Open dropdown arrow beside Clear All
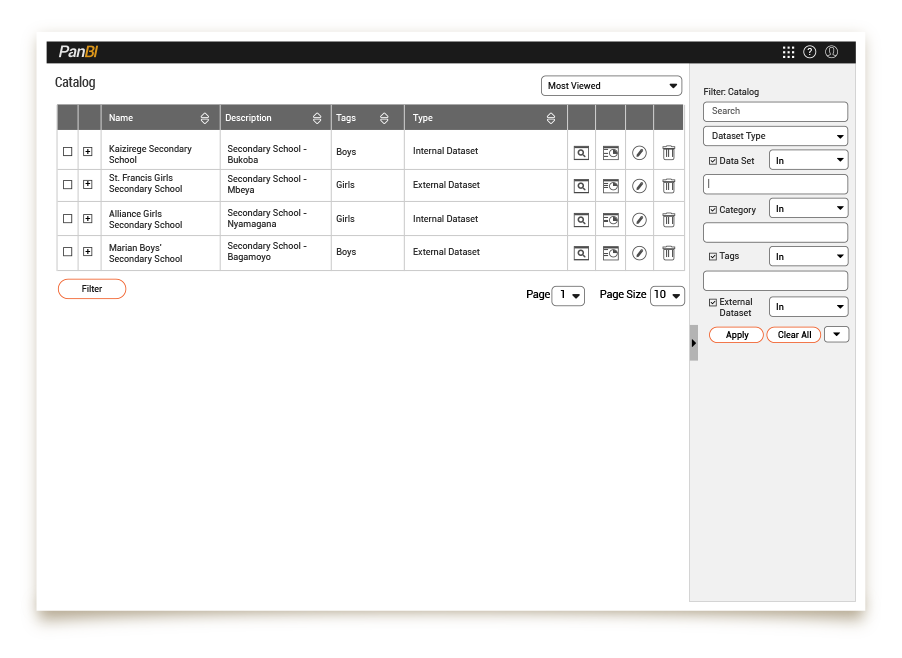 tap(836, 335)
